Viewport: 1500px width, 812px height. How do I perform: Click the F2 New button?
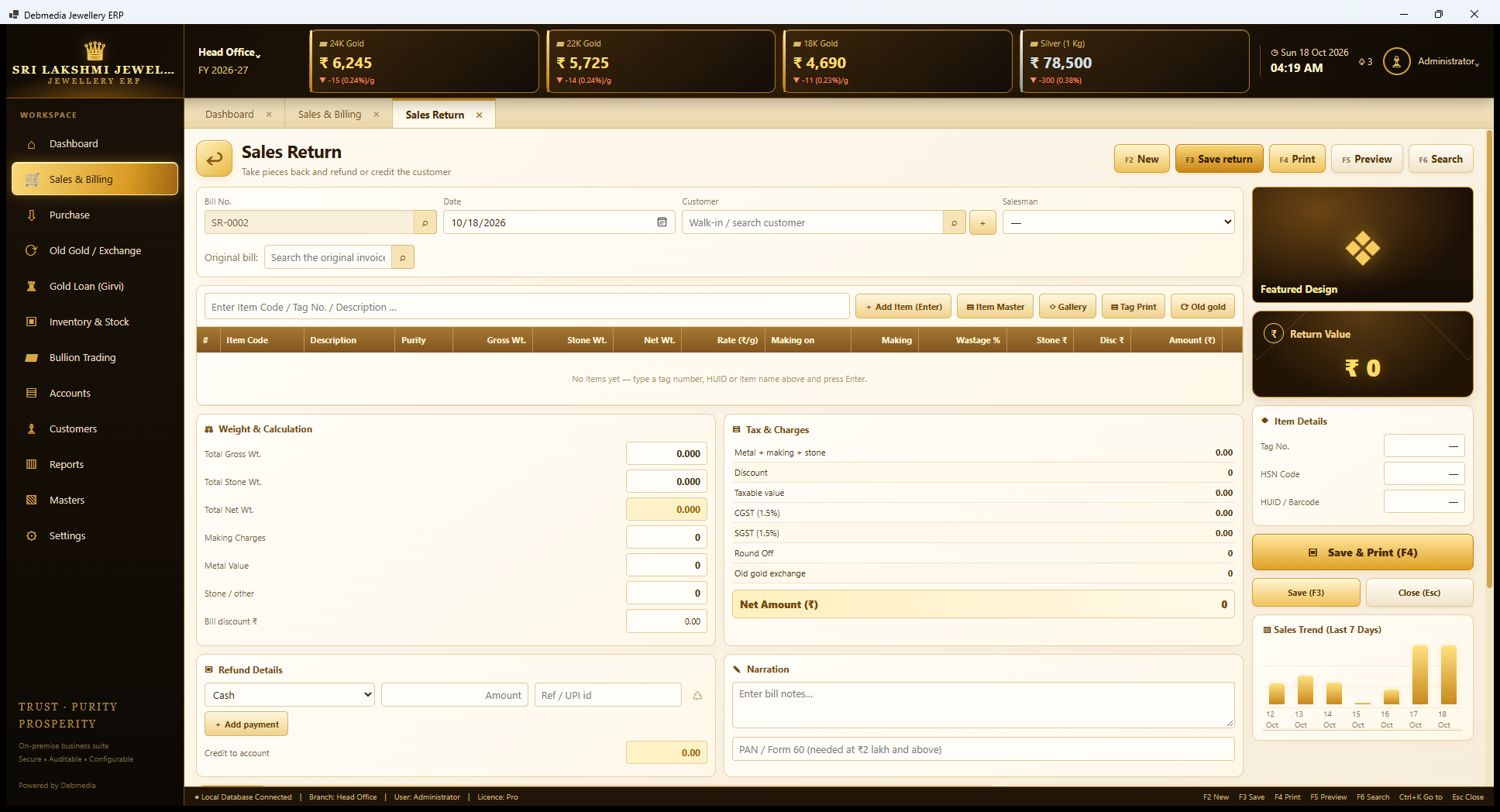click(x=1141, y=159)
